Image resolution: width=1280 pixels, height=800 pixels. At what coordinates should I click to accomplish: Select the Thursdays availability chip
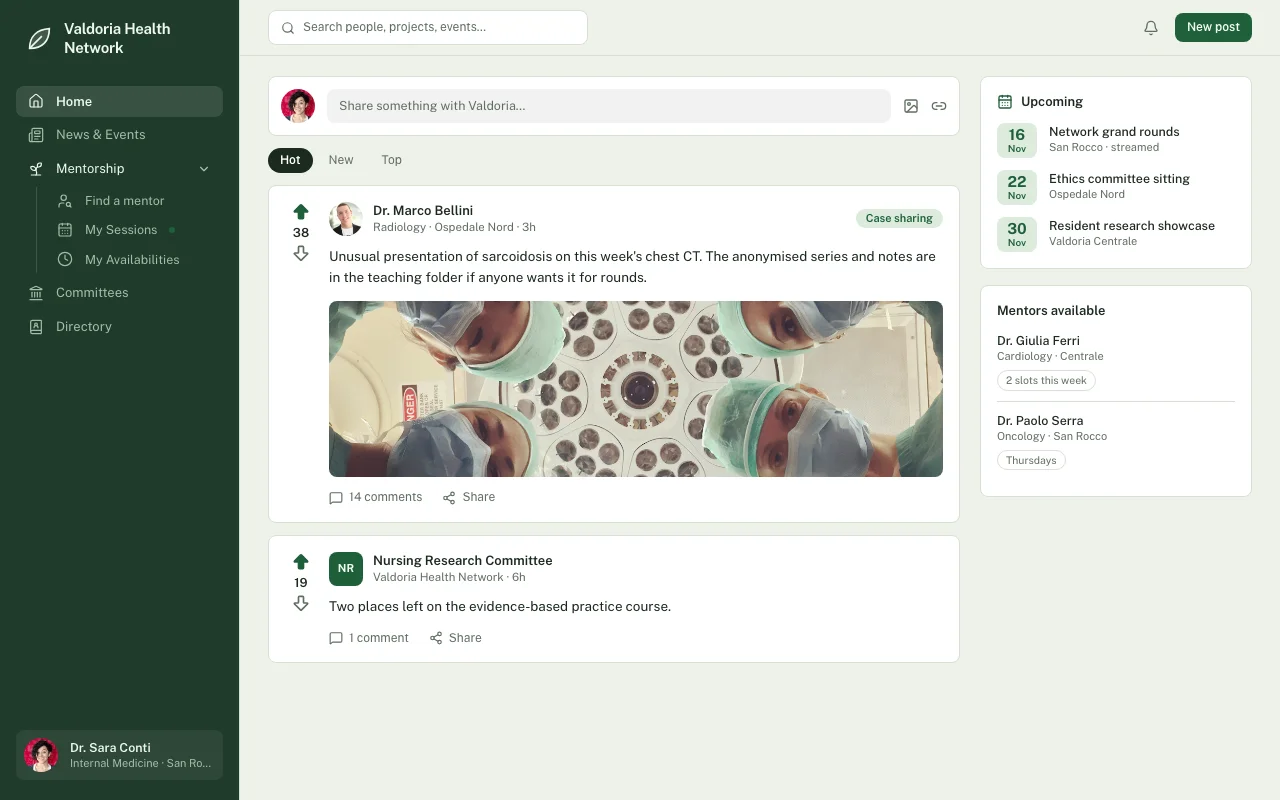click(1031, 461)
